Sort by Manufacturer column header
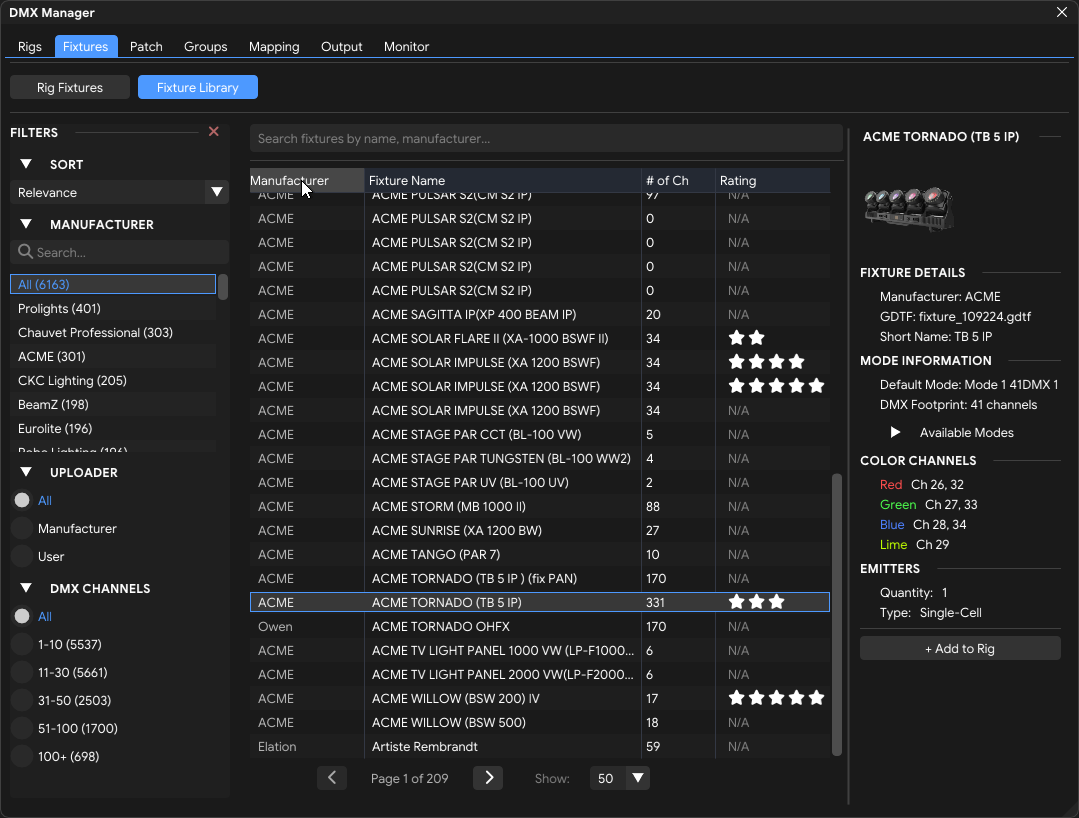This screenshot has width=1079, height=818. click(307, 180)
